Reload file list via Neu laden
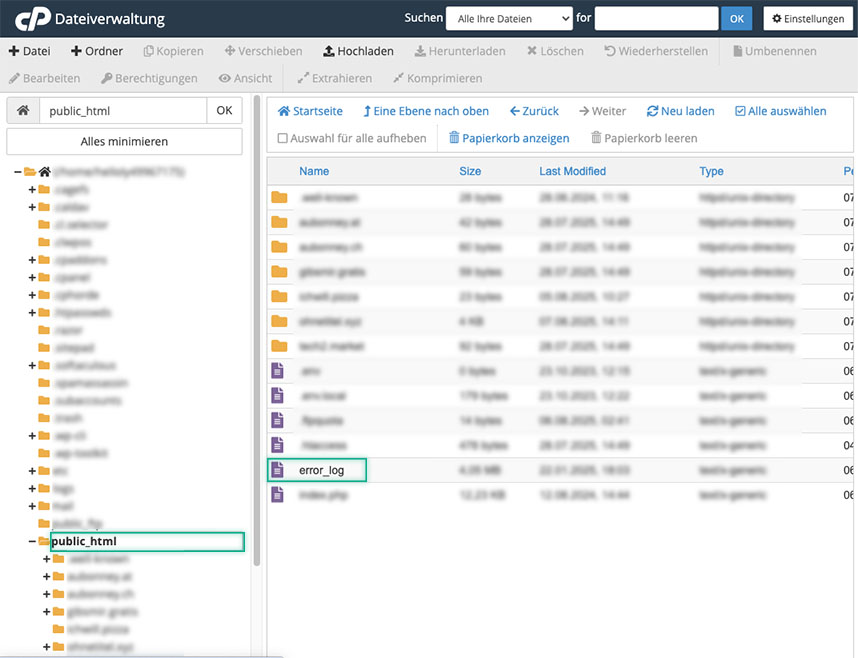The image size is (858, 658). tap(680, 111)
